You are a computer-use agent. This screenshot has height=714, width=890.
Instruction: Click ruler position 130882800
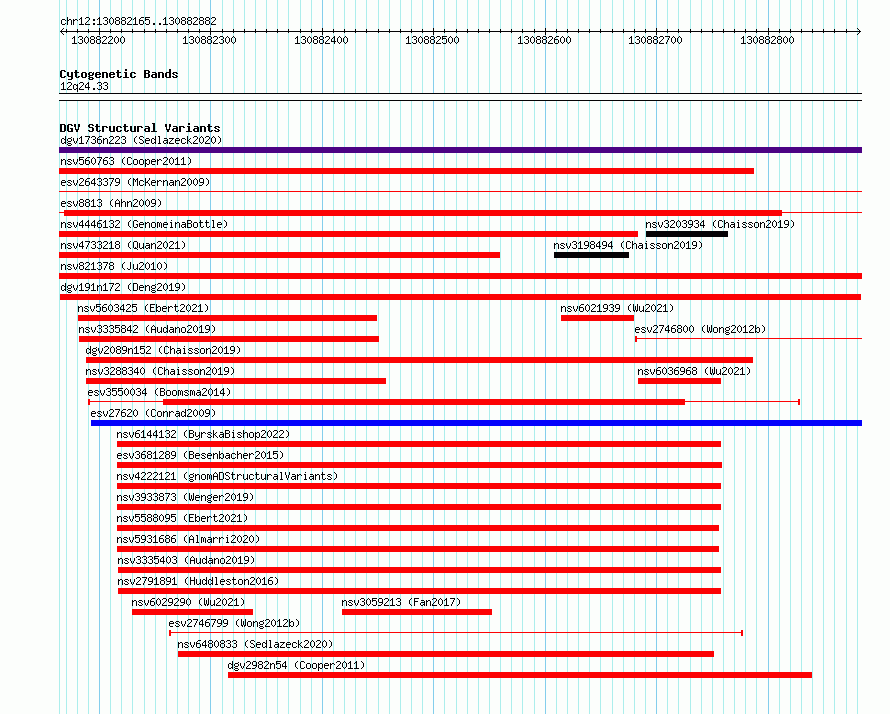point(767,40)
